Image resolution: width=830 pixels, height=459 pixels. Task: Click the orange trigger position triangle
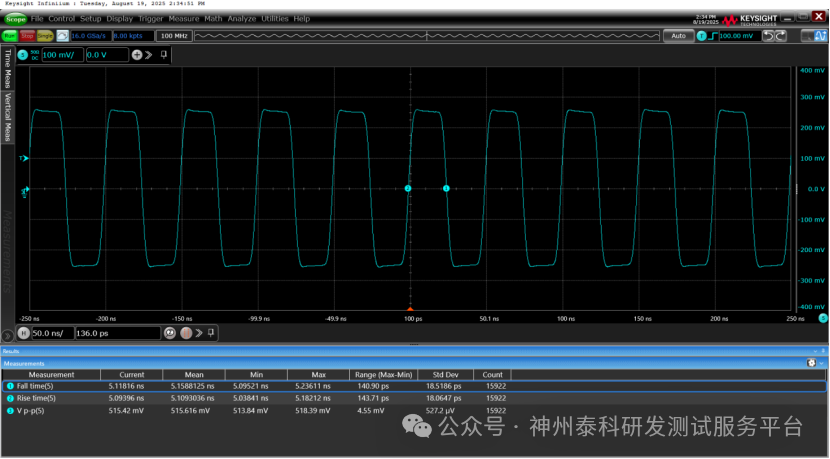[410, 309]
